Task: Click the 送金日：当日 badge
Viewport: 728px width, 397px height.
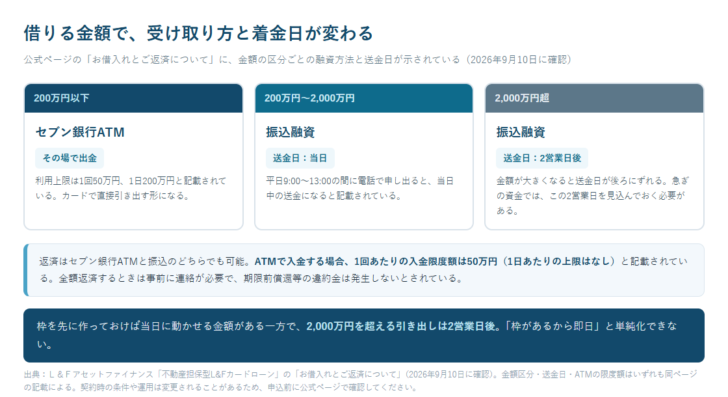Action: (x=300, y=158)
